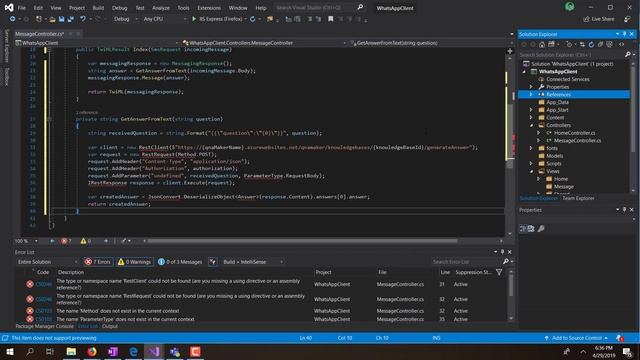The width and height of the screenshot is (640, 360).
Task: Click the notification icon in status bar corner
Action: [620, 338]
